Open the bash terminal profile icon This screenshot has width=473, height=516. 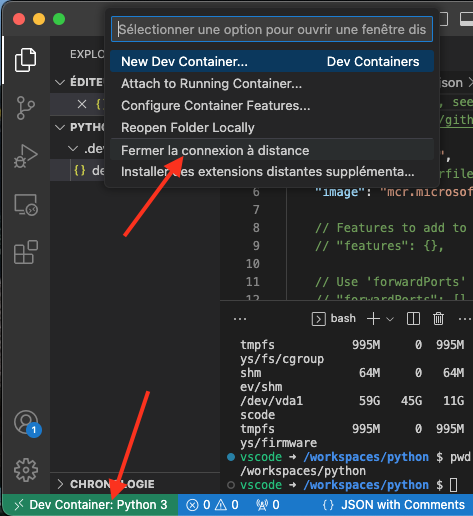coord(319,319)
